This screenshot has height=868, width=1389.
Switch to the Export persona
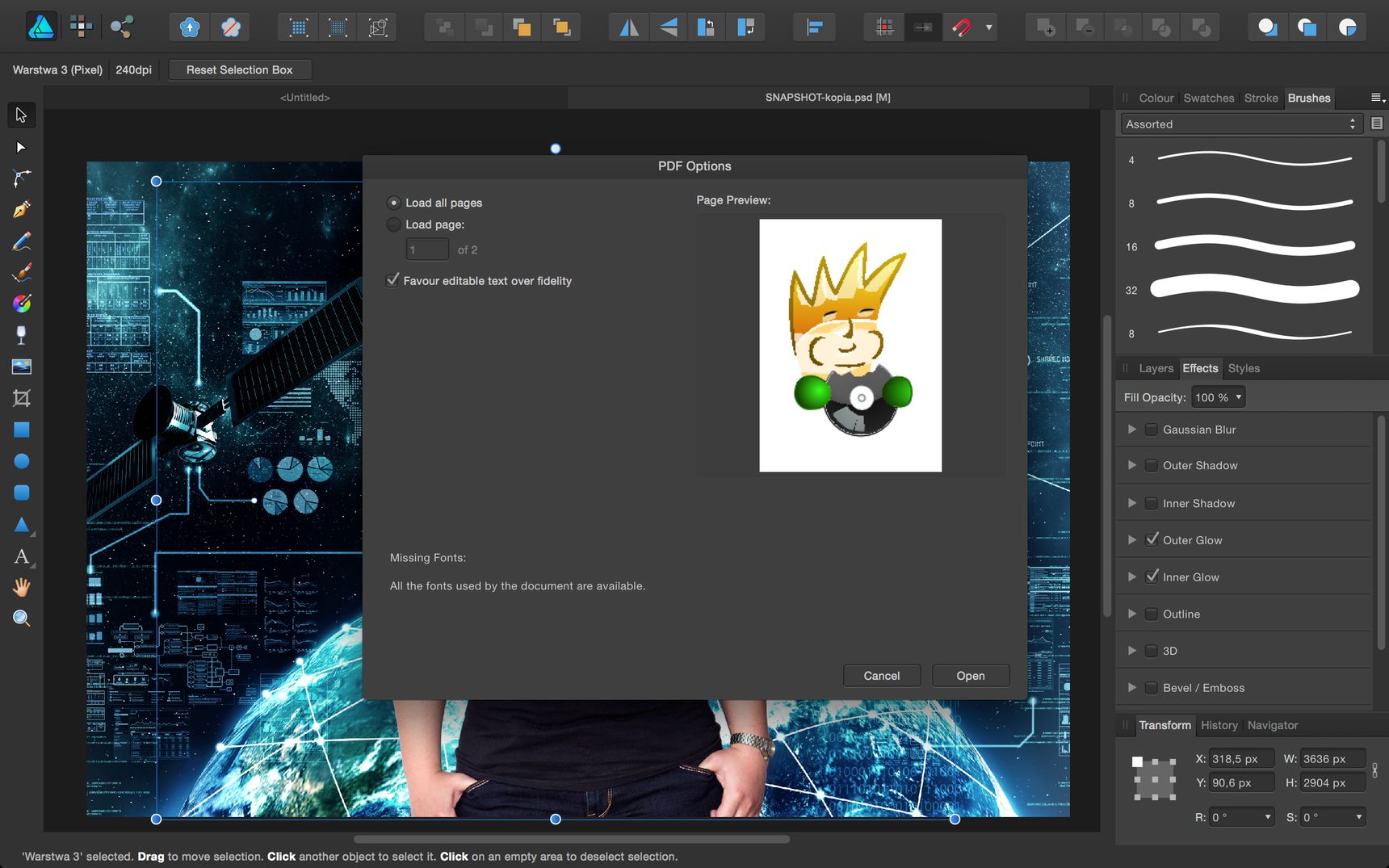coord(121,27)
